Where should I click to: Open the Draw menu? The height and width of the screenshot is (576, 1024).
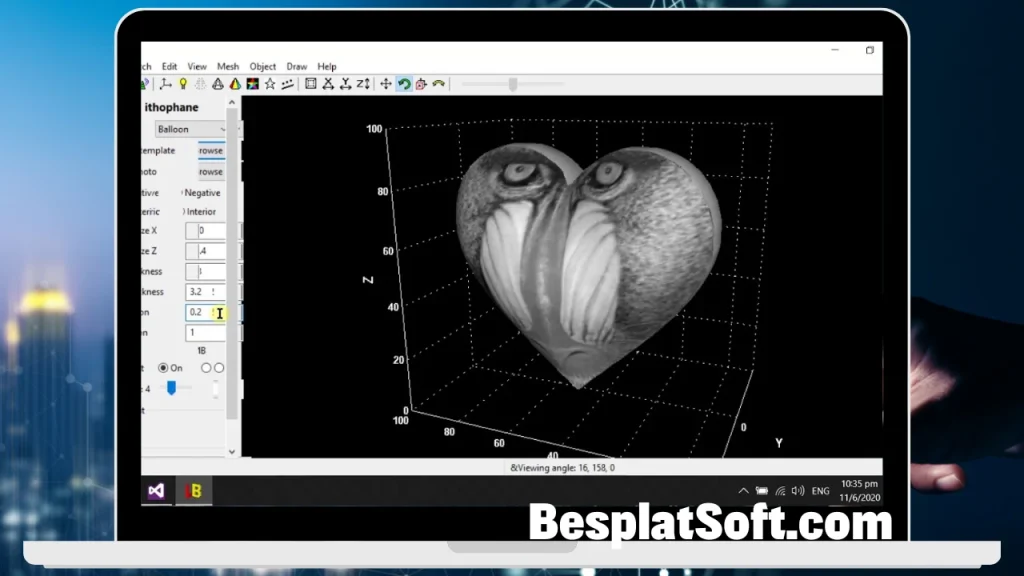point(296,66)
